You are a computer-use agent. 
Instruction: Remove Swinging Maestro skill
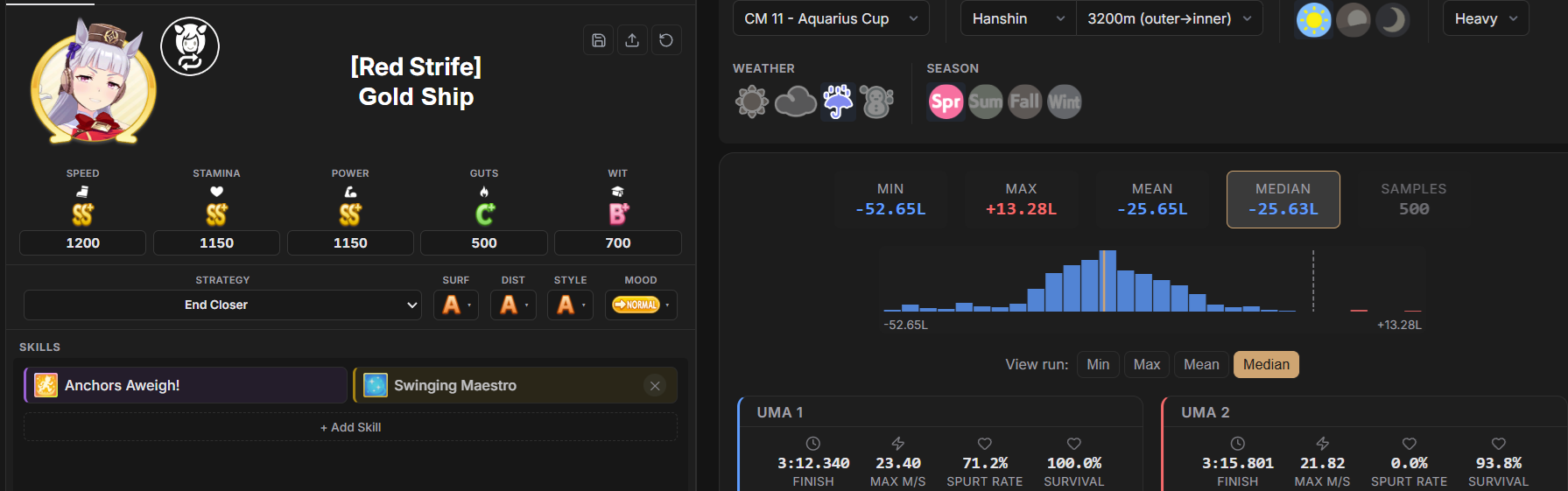click(655, 385)
